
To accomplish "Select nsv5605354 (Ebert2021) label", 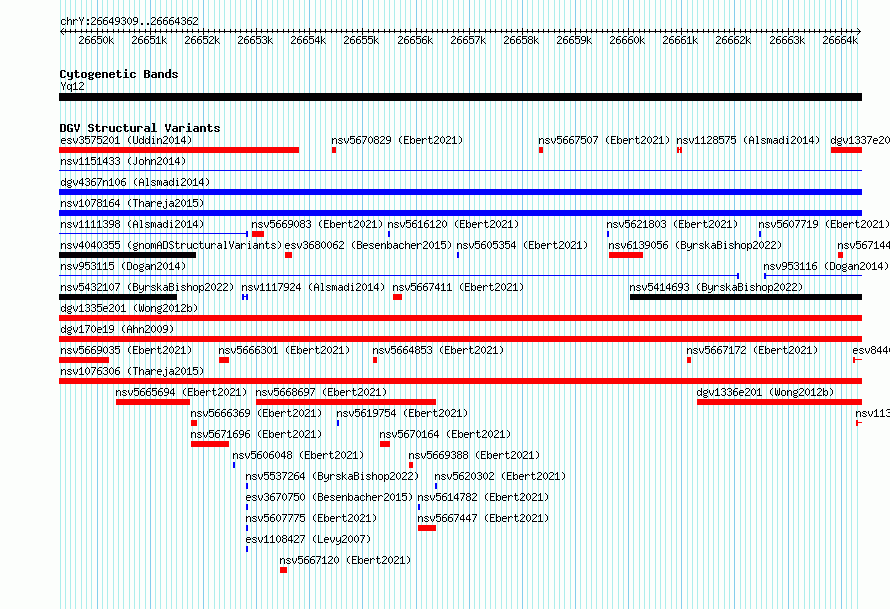I will coord(522,245).
